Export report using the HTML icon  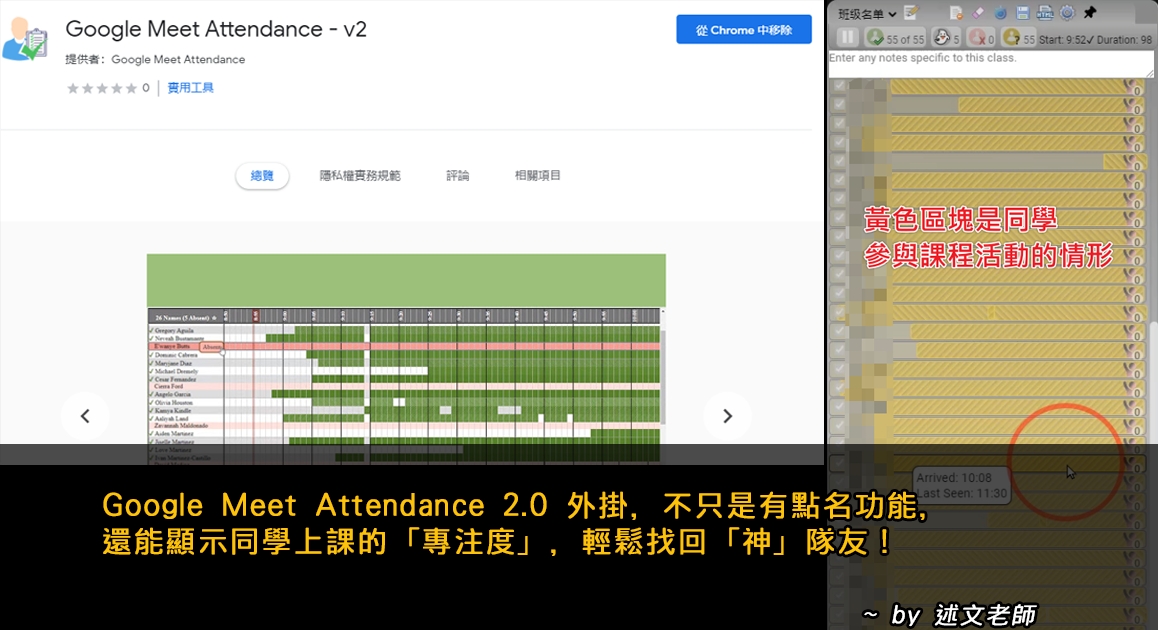tap(1045, 13)
